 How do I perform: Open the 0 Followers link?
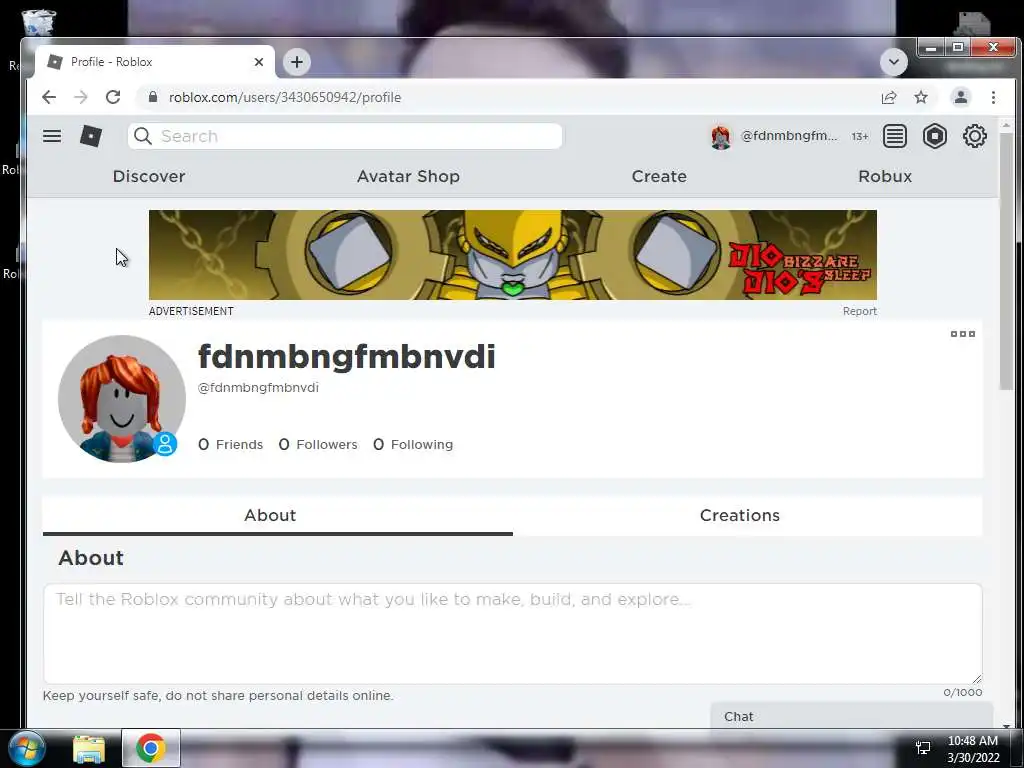pos(318,445)
